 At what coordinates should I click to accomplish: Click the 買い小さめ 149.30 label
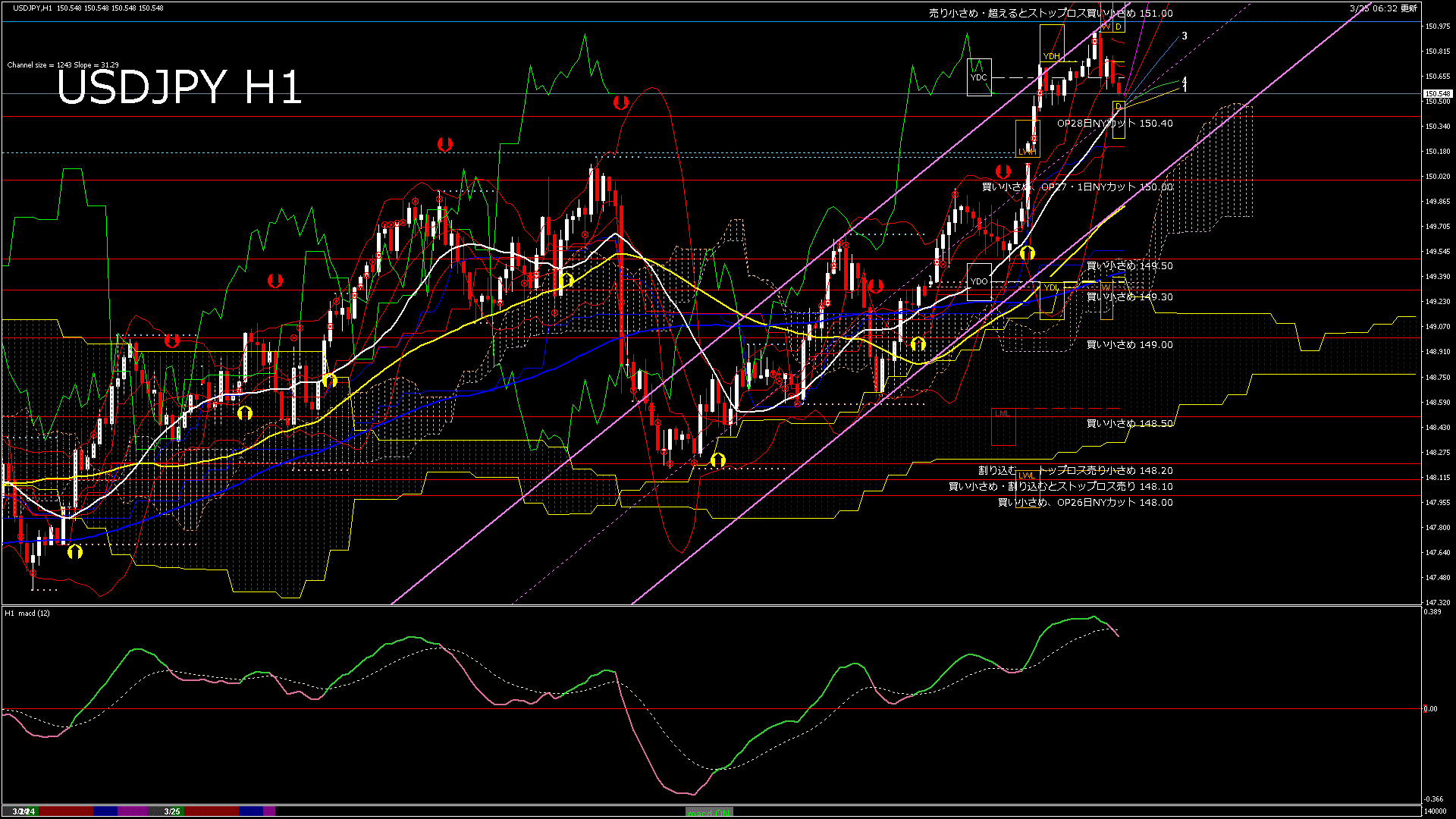point(1130,297)
